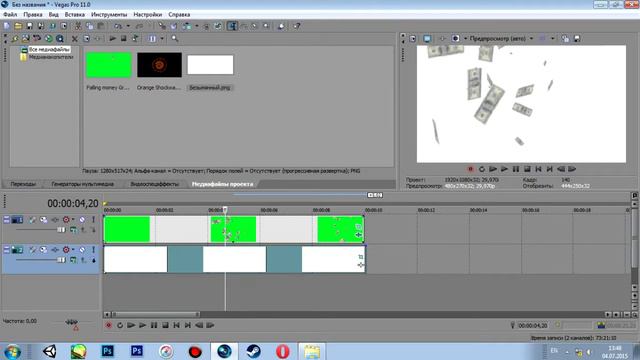Stop media preview in Project Media toolbar
This screenshot has width=640, height=360.
(x=123, y=39)
